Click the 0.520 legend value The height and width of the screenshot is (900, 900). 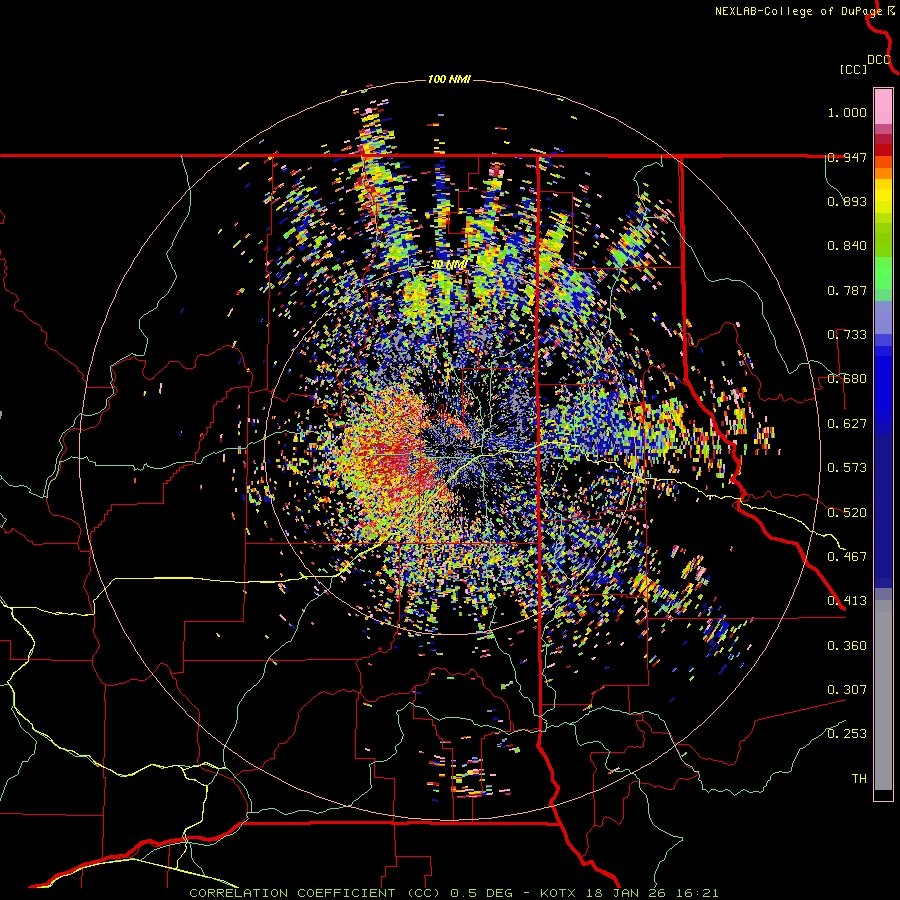[847, 513]
